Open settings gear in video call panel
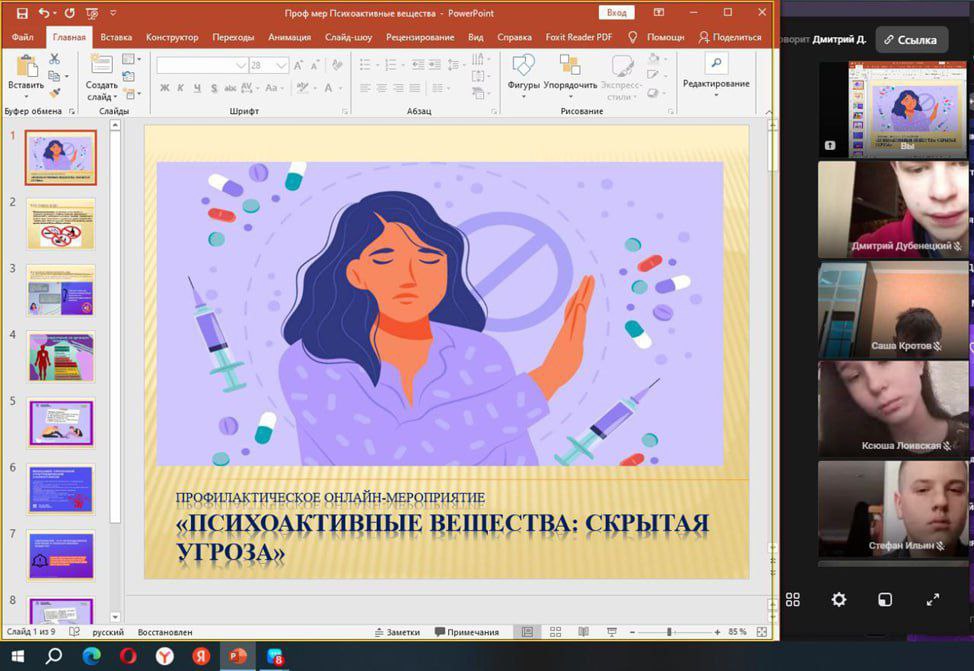 click(x=839, y=600)
